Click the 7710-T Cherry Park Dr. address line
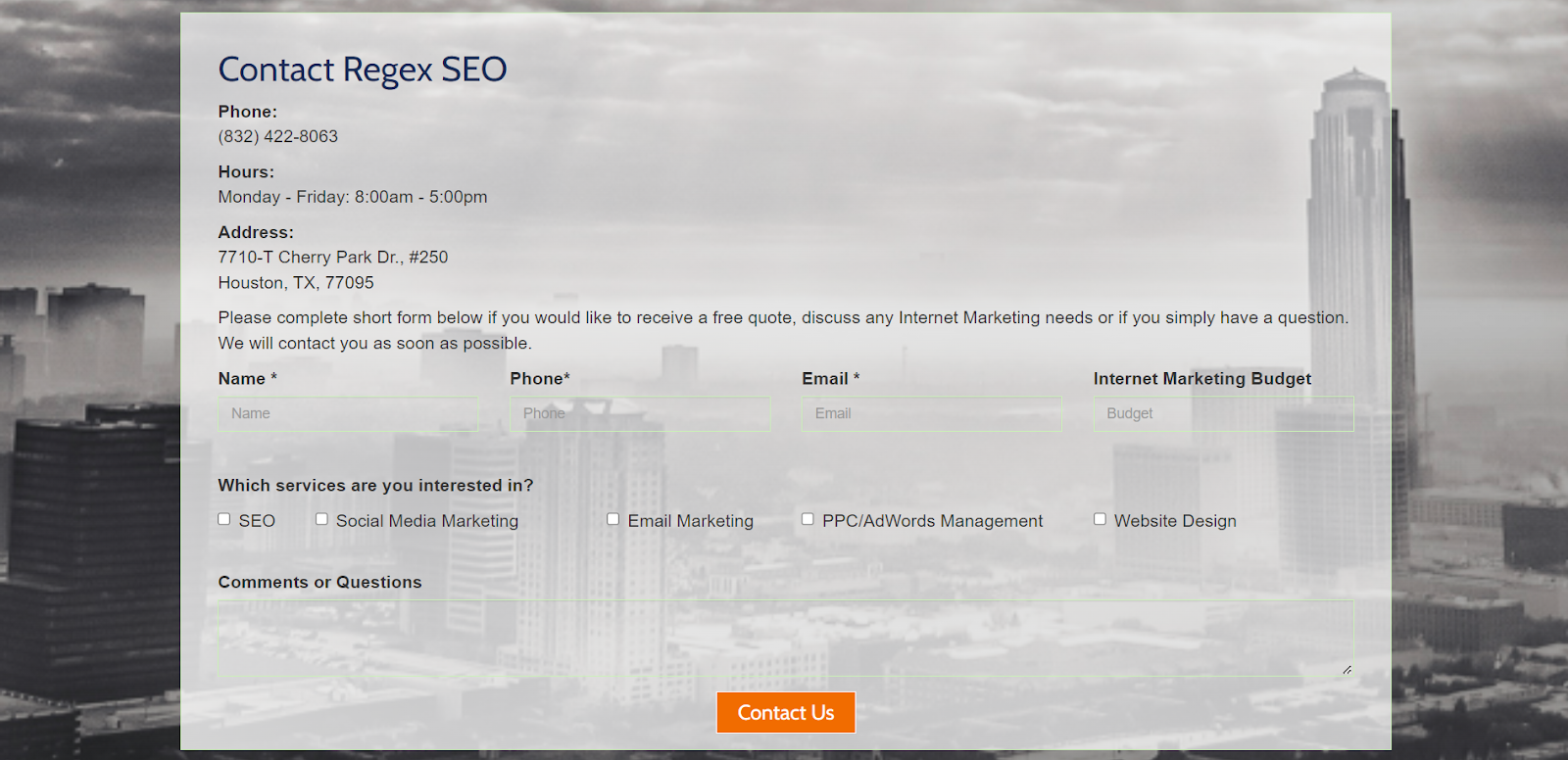 333,258
